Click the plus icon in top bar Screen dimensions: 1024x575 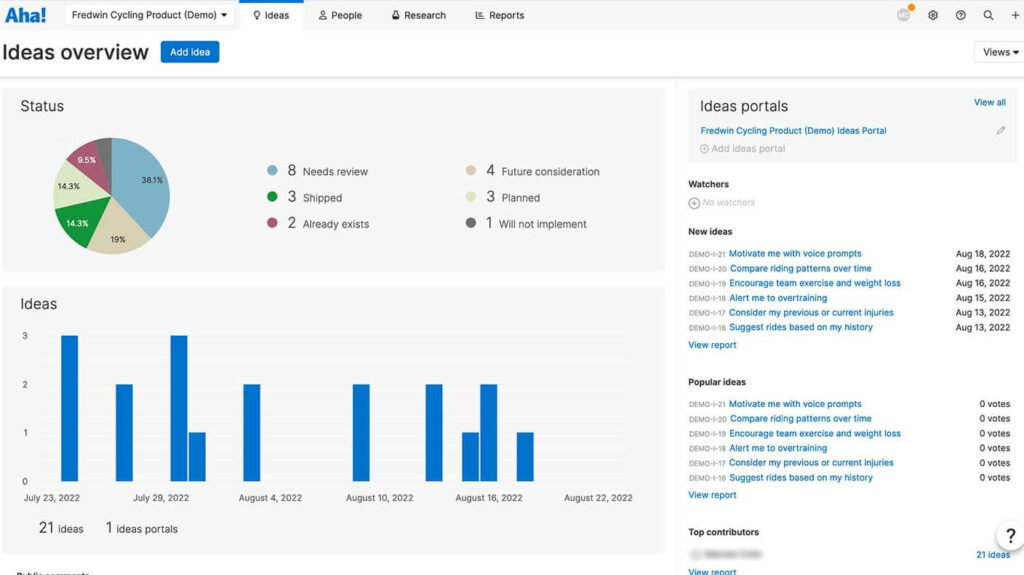pyautogui.click(x=1015, y=15)
